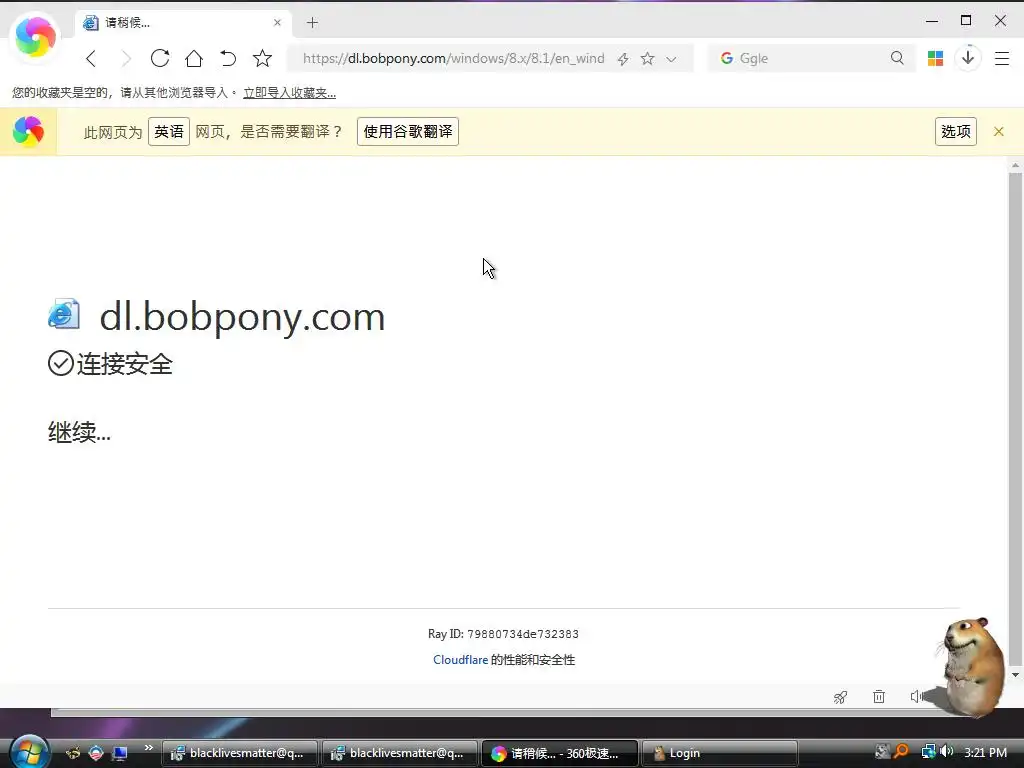Switch to first blacklivesmatter@q... taskbar window
The height and width of the screenshot is (768, 1024).
click(x=239, y=753)
